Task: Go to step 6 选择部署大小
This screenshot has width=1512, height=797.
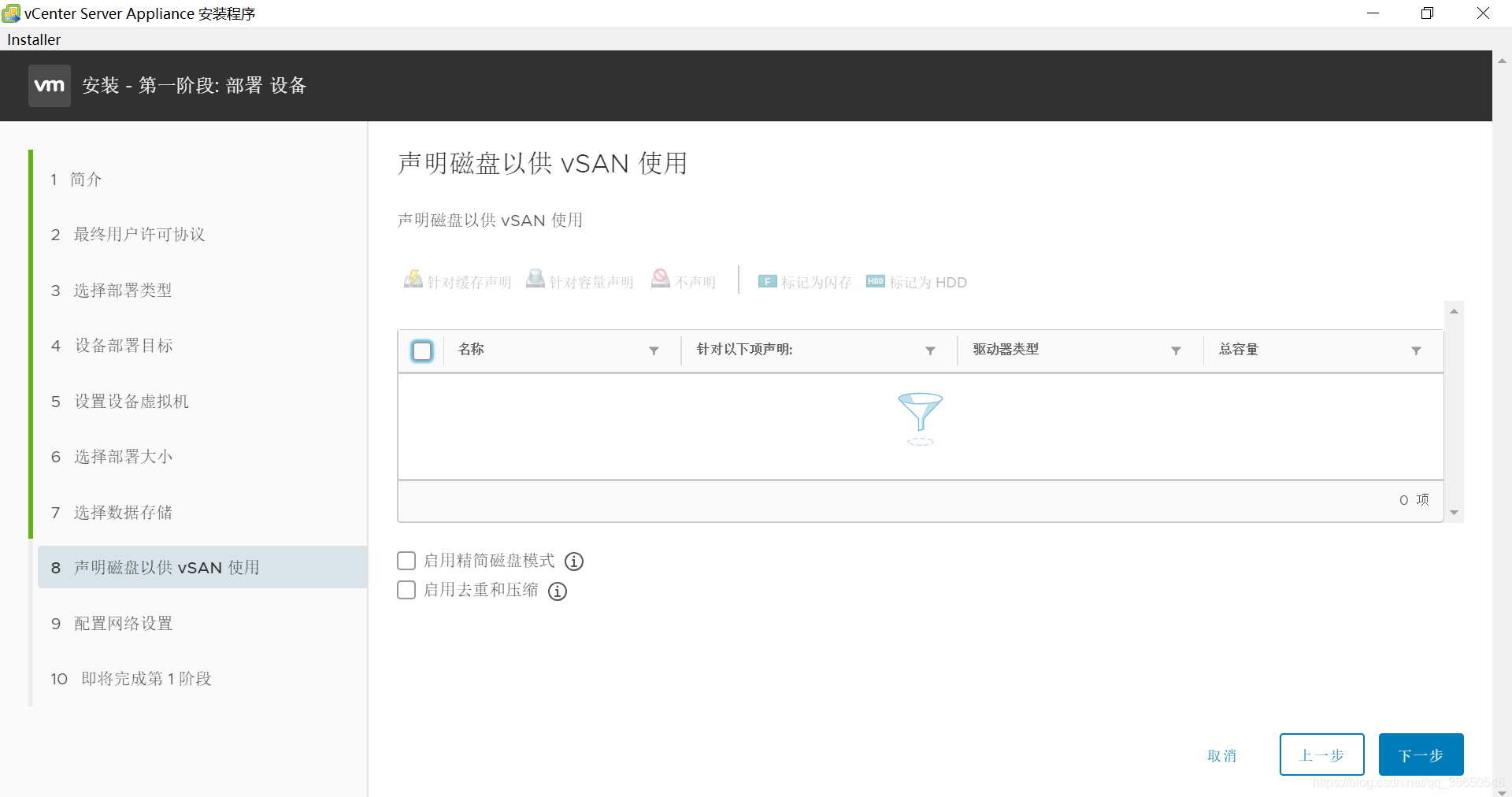Action: 111,457
